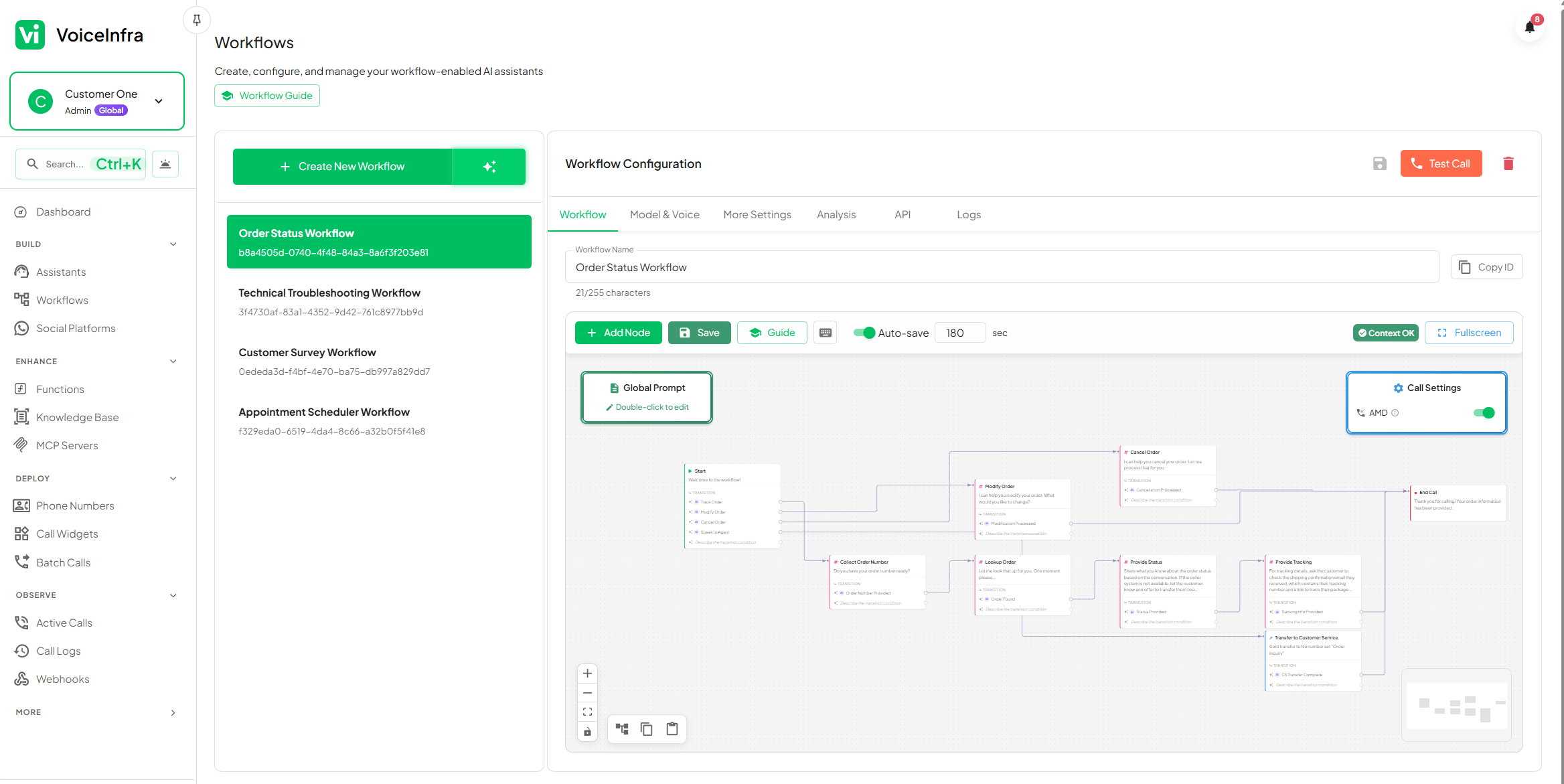Collapse the ENHANCE section

[x=173, y=361]
